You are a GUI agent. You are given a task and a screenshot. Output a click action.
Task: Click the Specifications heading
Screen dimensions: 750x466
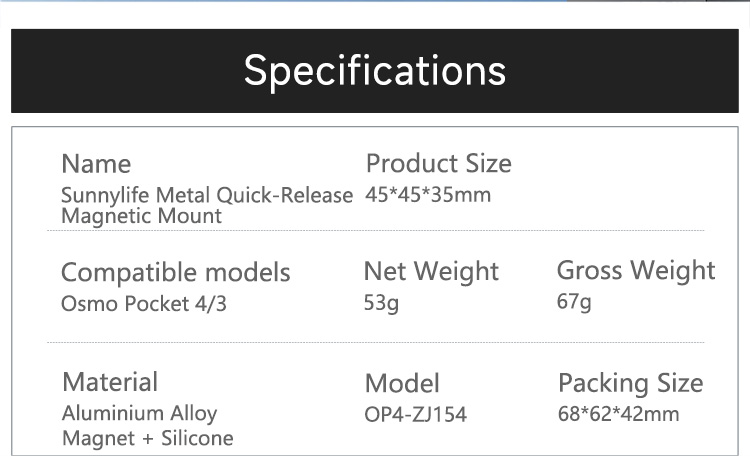[374, 71]
